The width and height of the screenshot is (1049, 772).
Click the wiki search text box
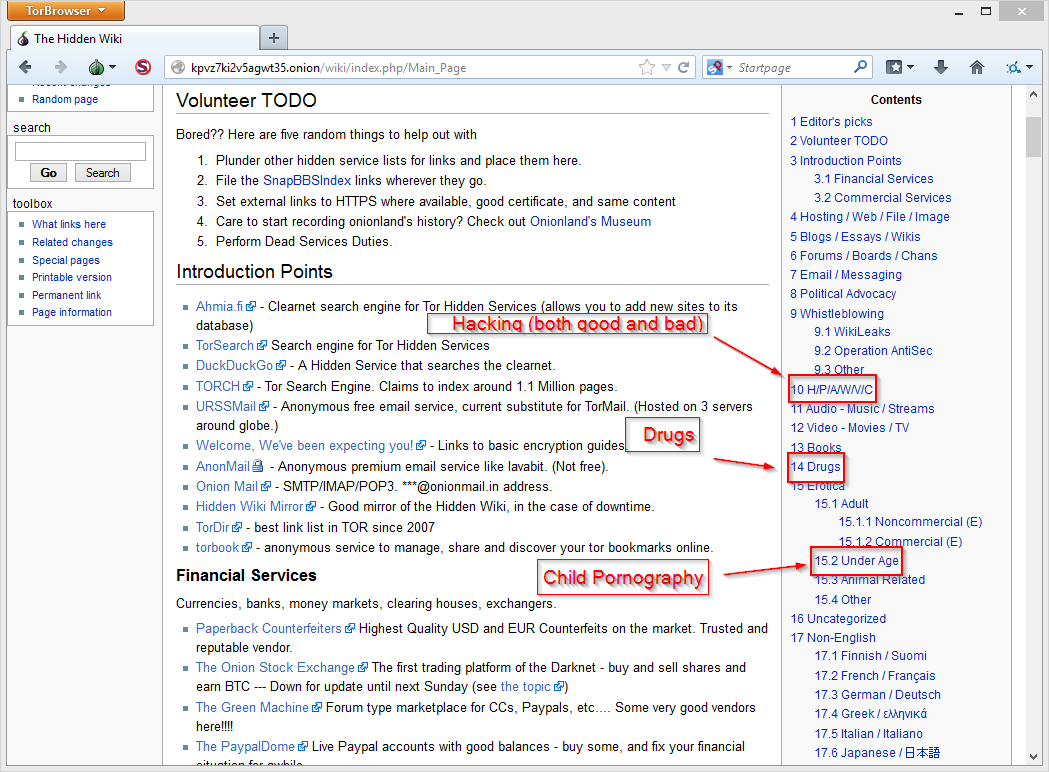click(x=80, y=151)
